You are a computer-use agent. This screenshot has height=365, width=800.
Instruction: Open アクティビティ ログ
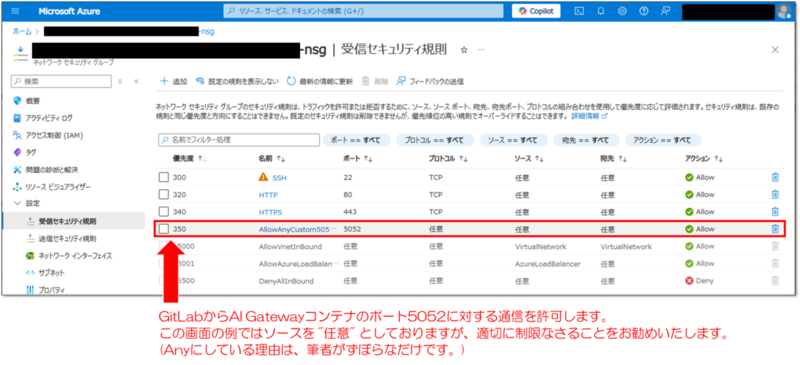tap(49, 118)
